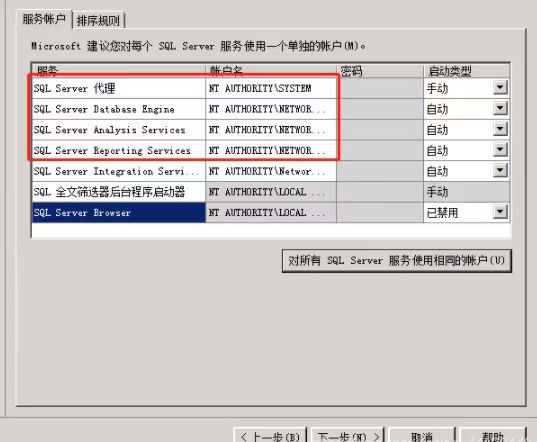
Task: Open startup type dropdown for Integration Services
Action: coord(500,171)
